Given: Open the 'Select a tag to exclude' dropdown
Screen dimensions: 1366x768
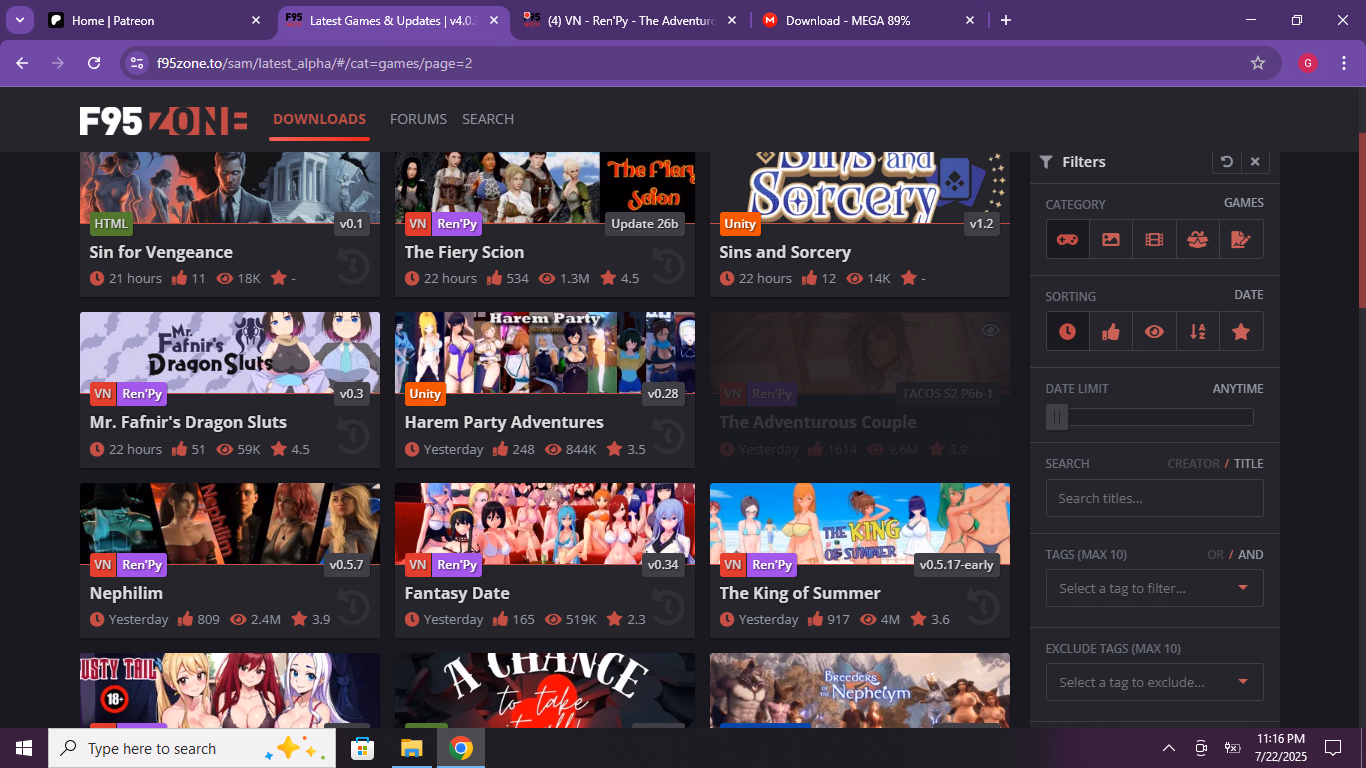Looking at the screenshot, I should point(1154,682).
